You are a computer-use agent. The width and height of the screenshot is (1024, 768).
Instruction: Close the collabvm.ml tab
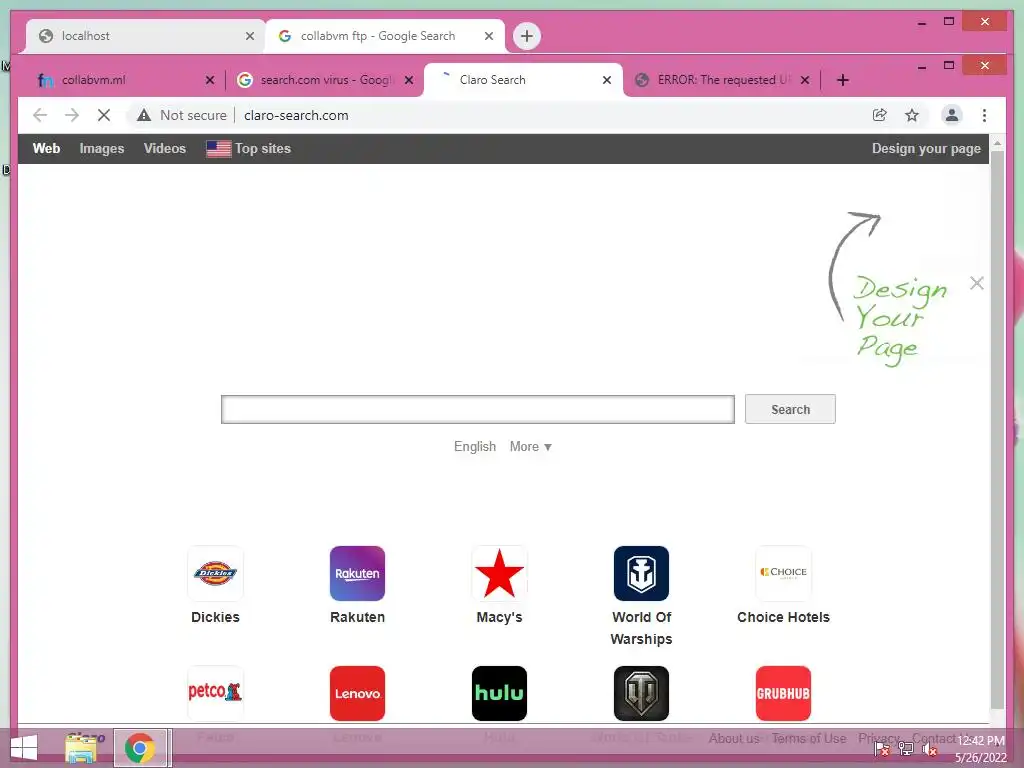click(x=210, y=80)
